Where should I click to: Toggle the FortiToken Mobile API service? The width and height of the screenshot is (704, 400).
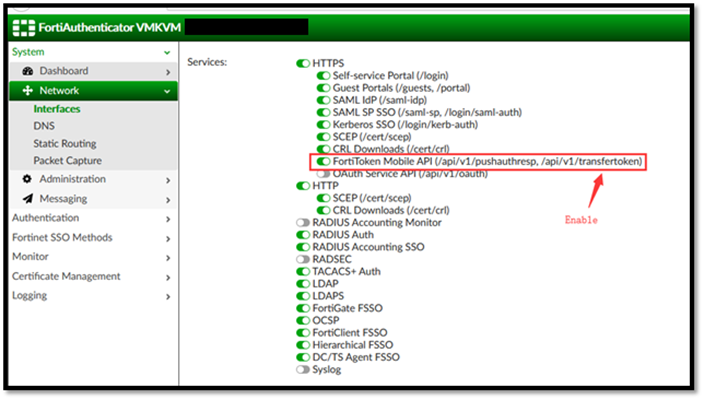[324, 161]
